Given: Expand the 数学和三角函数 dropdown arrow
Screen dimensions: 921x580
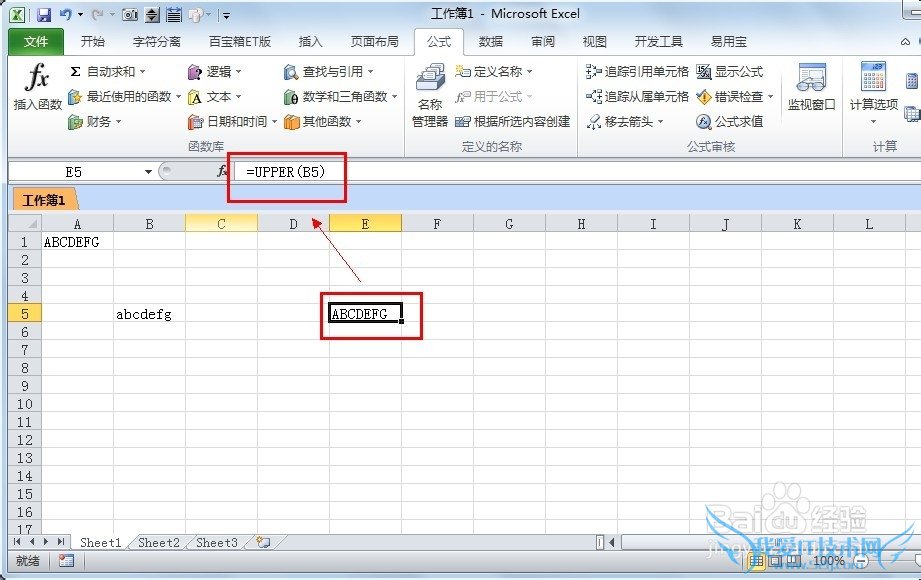Looking at the screenshot, I should click(x=394, y=96).
